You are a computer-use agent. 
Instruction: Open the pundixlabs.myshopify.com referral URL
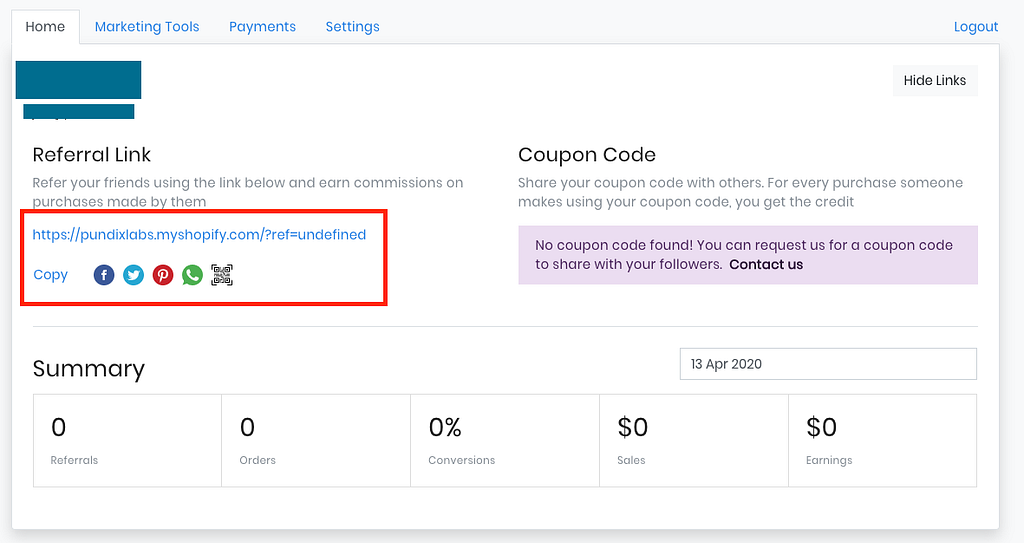click(x=199, y=235)
